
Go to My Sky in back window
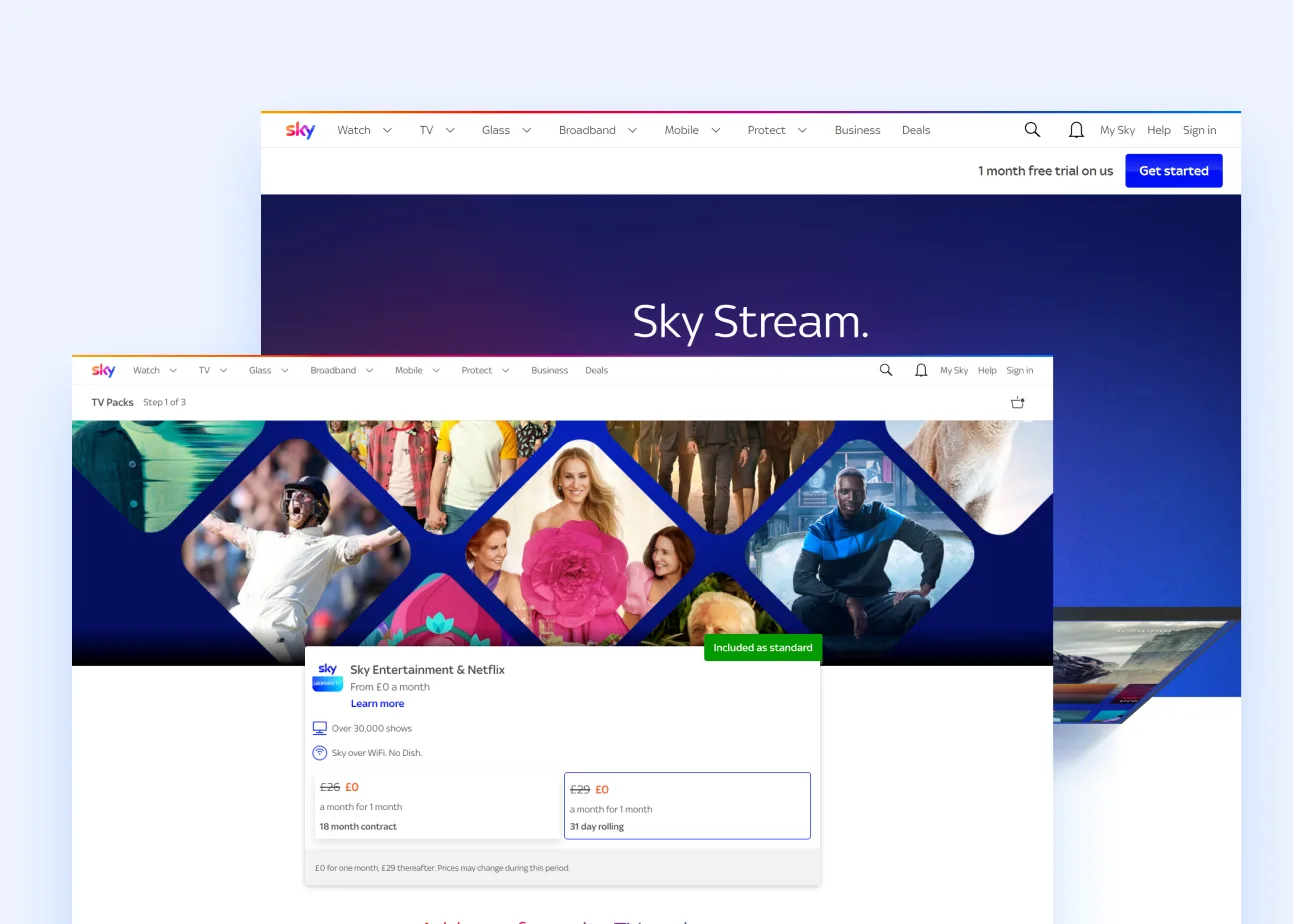(x=1118, y=130)
